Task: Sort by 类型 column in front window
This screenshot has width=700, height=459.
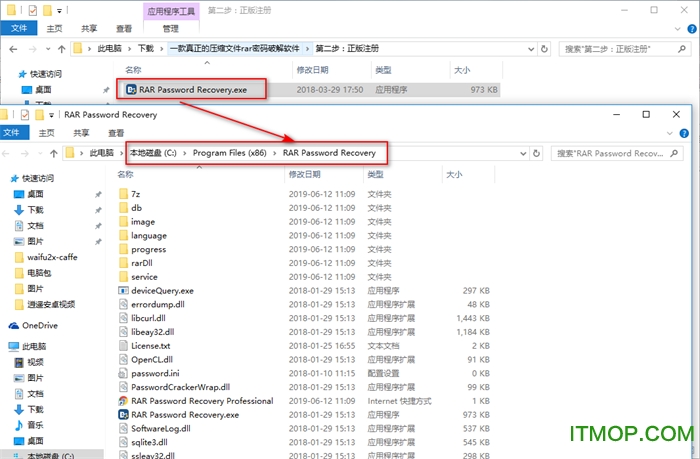Action: point(375,175)
